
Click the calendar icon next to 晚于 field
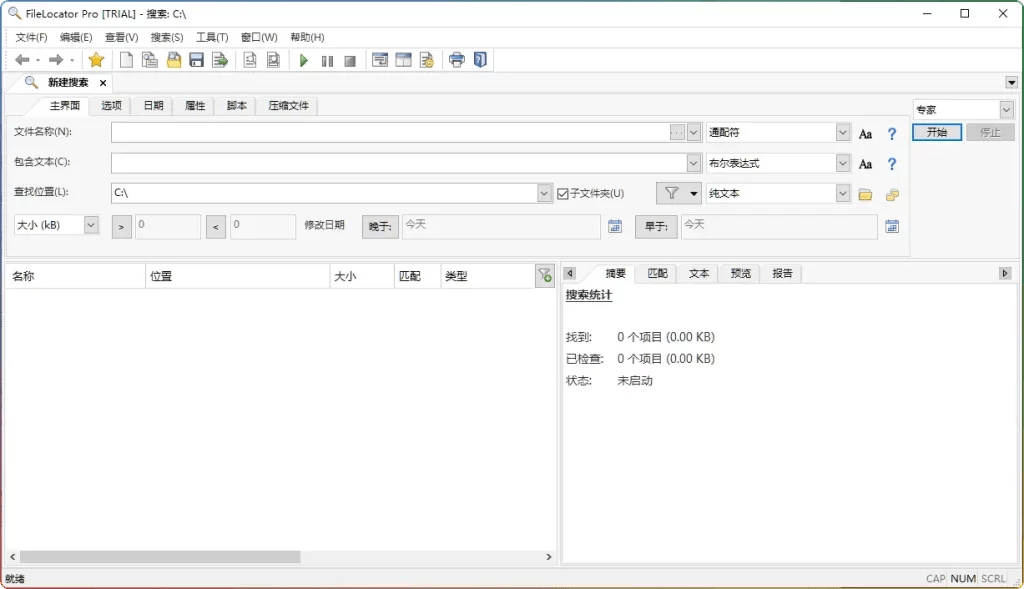[x=614, y=227]
